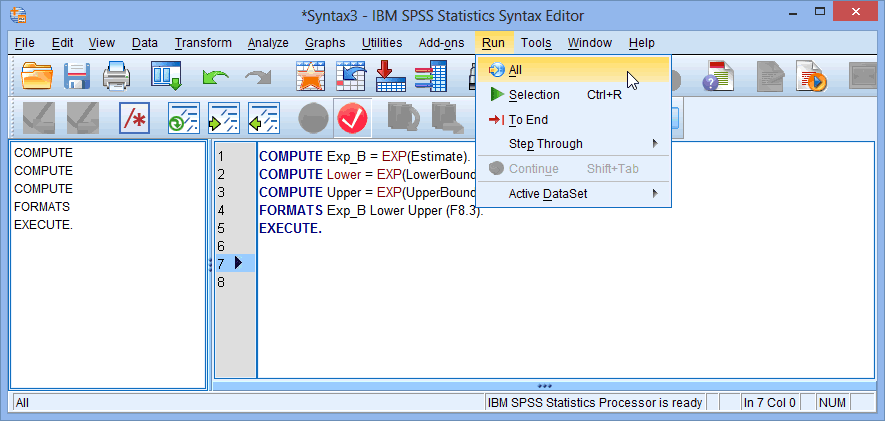Expand the Active DataSet submenu
Screen dimensions: 885x421
pyautogui.click(x=573, y=194)
